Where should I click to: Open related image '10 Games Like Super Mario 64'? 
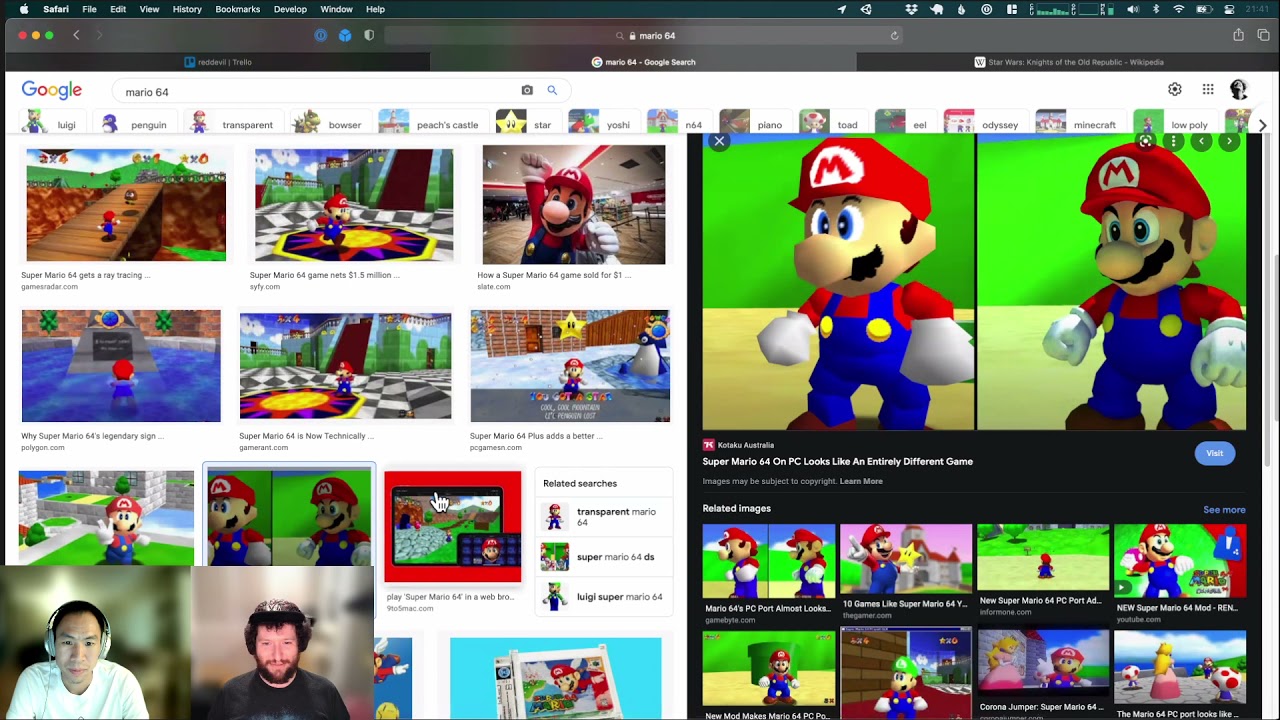(906, 560)
